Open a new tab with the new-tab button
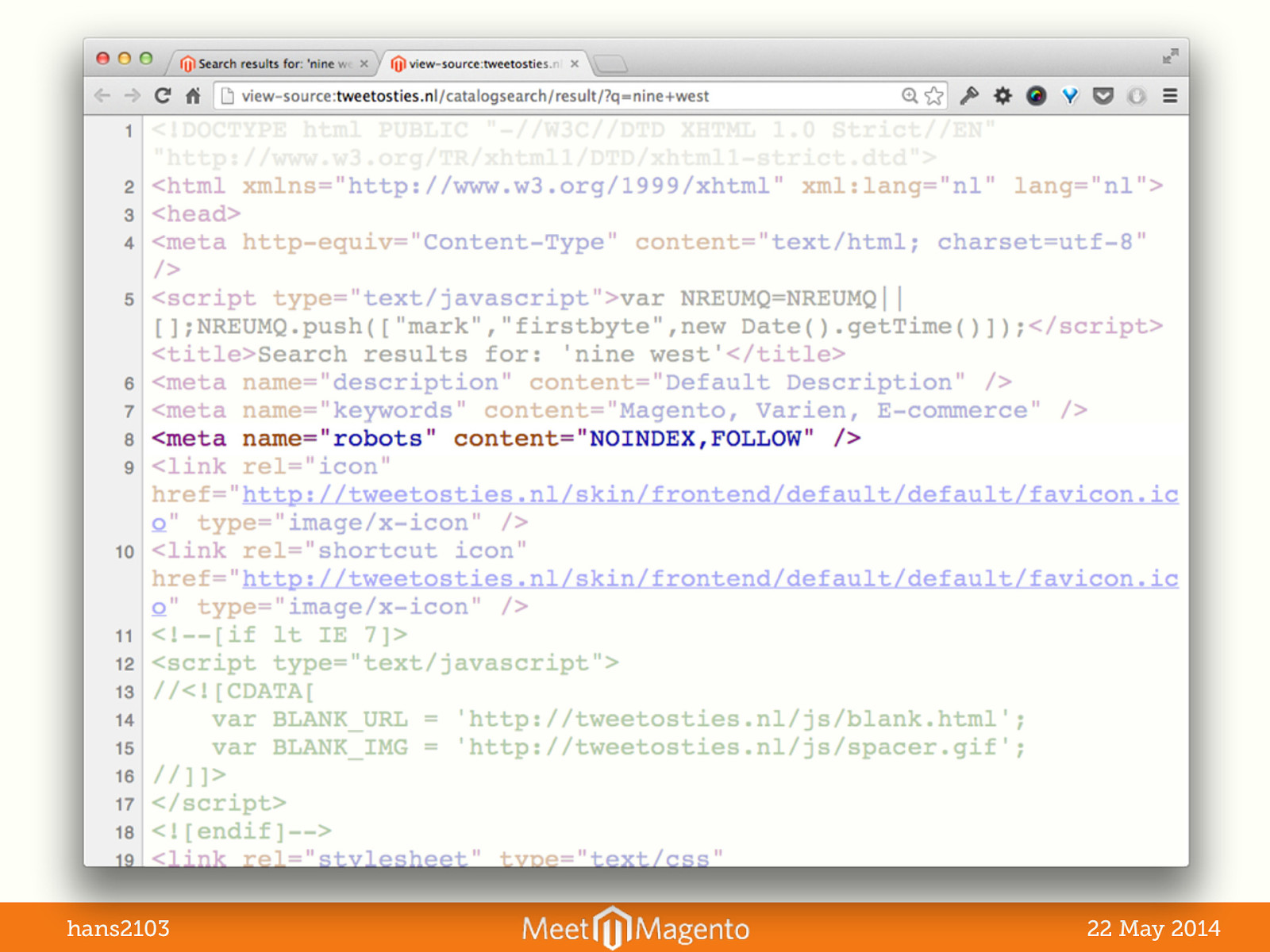 pyautogui.click(x=610, y=63)
